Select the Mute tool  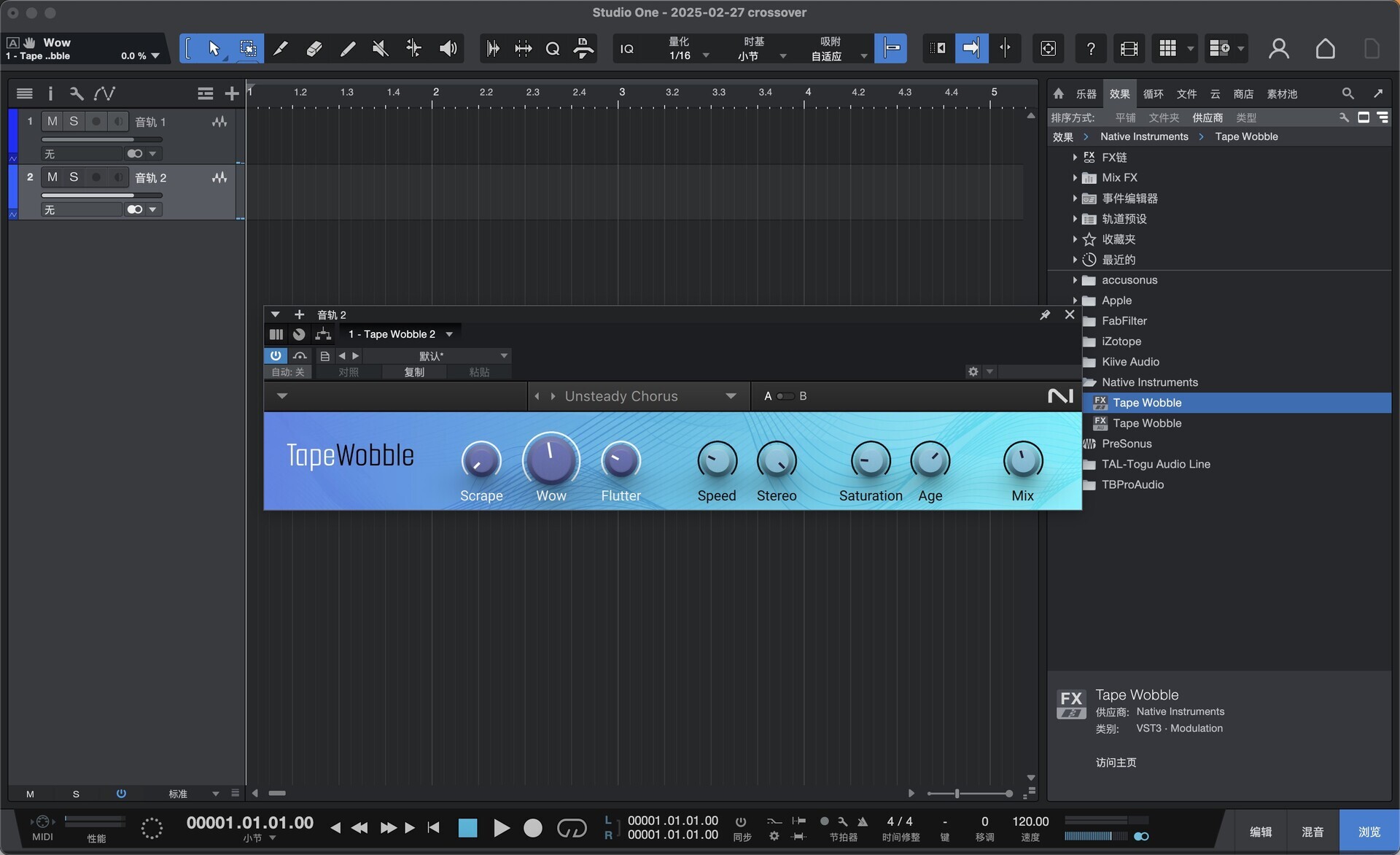[x=380, y=49]
